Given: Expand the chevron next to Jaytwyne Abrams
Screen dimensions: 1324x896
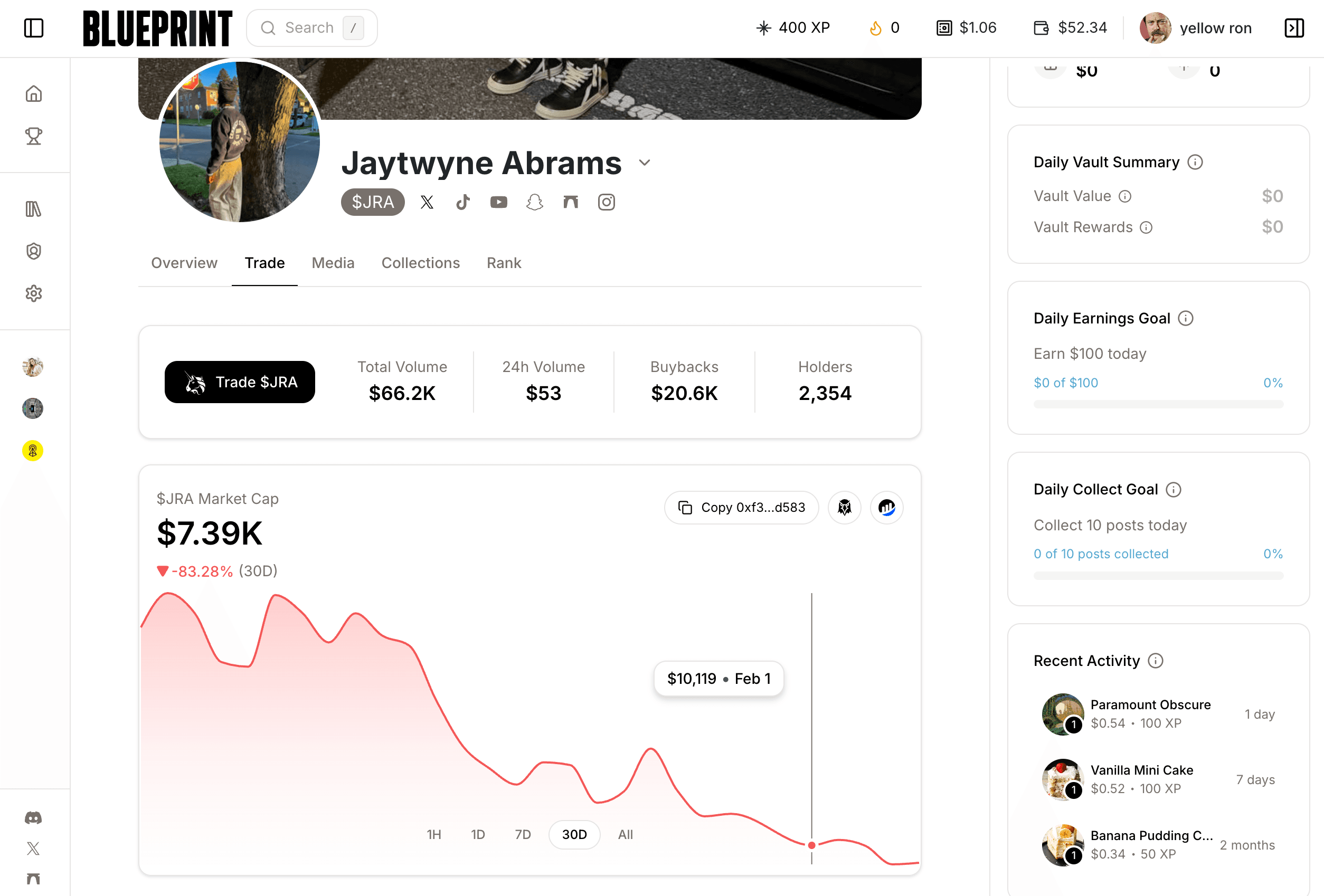Looking at the screenshot, I should tap(645, 163).
